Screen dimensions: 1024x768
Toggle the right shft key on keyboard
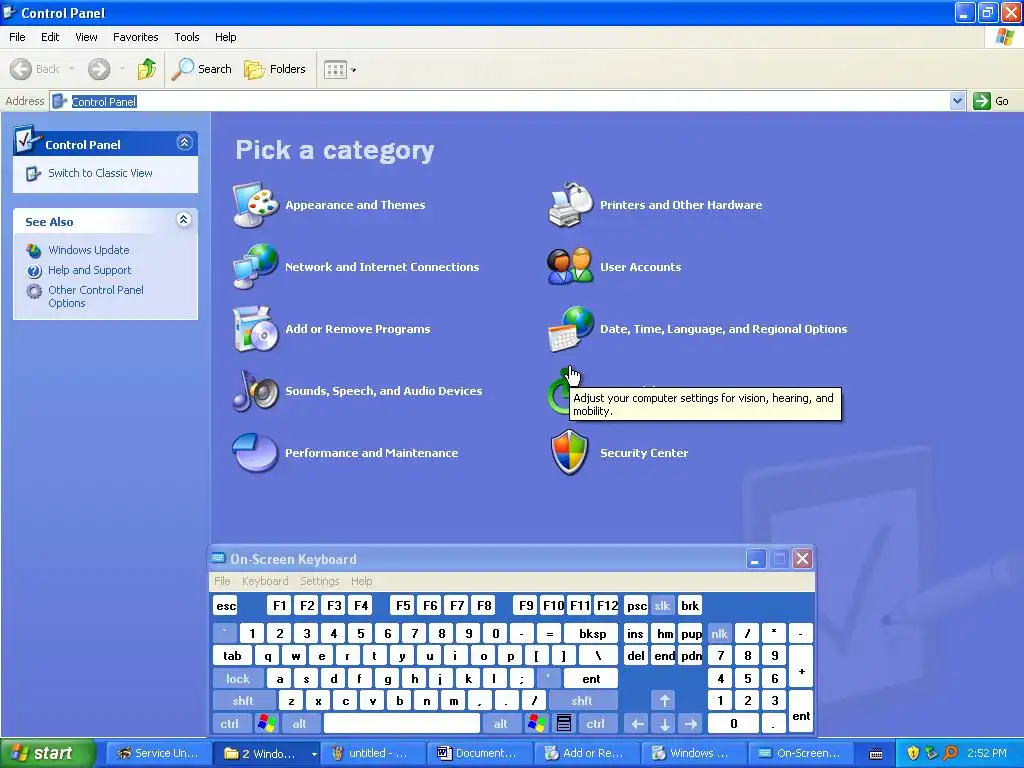coord(582,701)
